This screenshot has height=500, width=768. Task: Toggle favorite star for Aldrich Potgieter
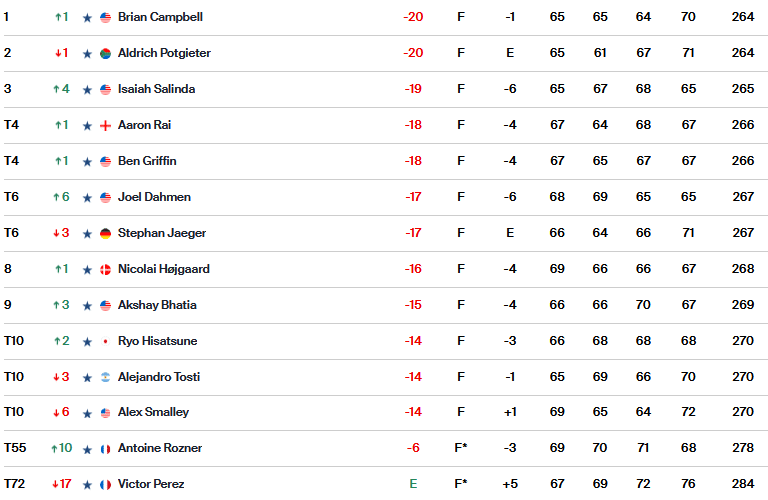click(x=87, y=54)
